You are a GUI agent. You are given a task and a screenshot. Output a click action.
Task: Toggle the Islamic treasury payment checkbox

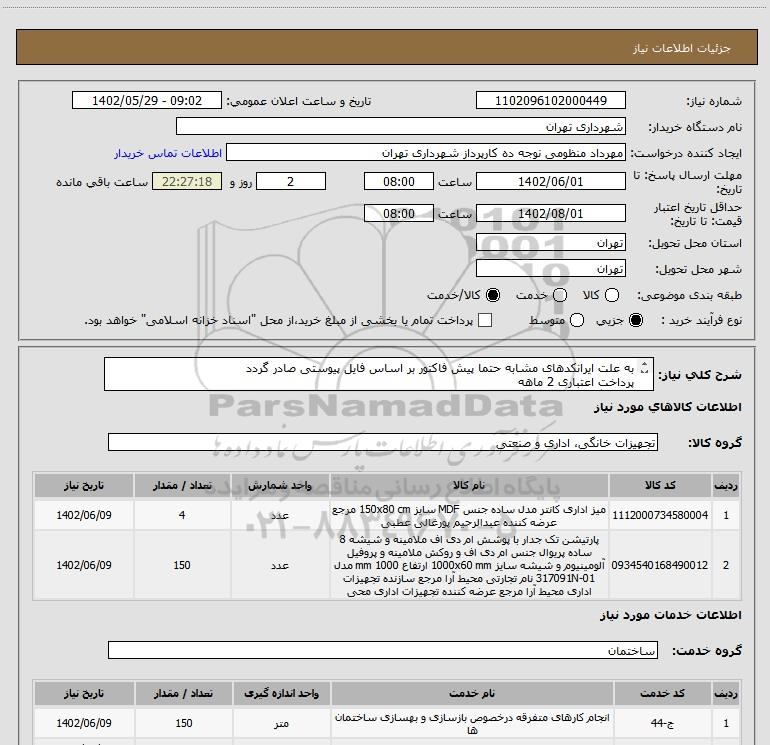click(485, 320)
